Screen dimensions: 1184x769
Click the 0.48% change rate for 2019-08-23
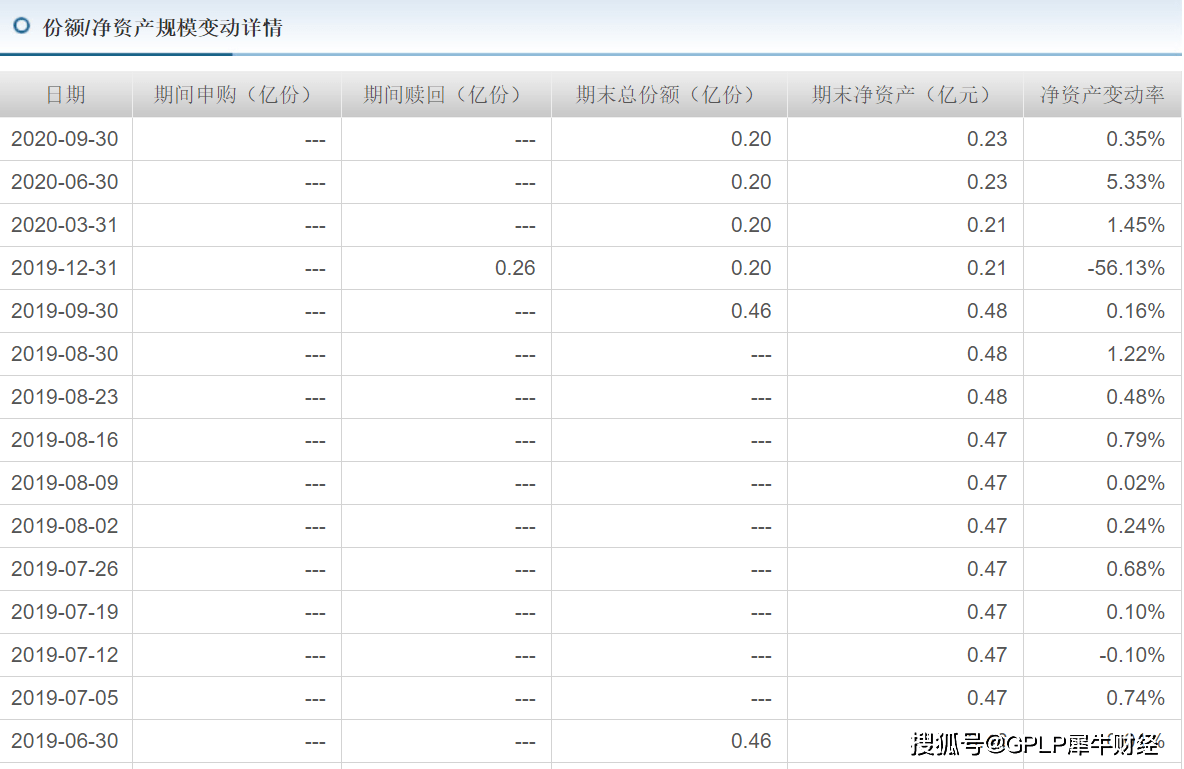[x=1136, y=397]
